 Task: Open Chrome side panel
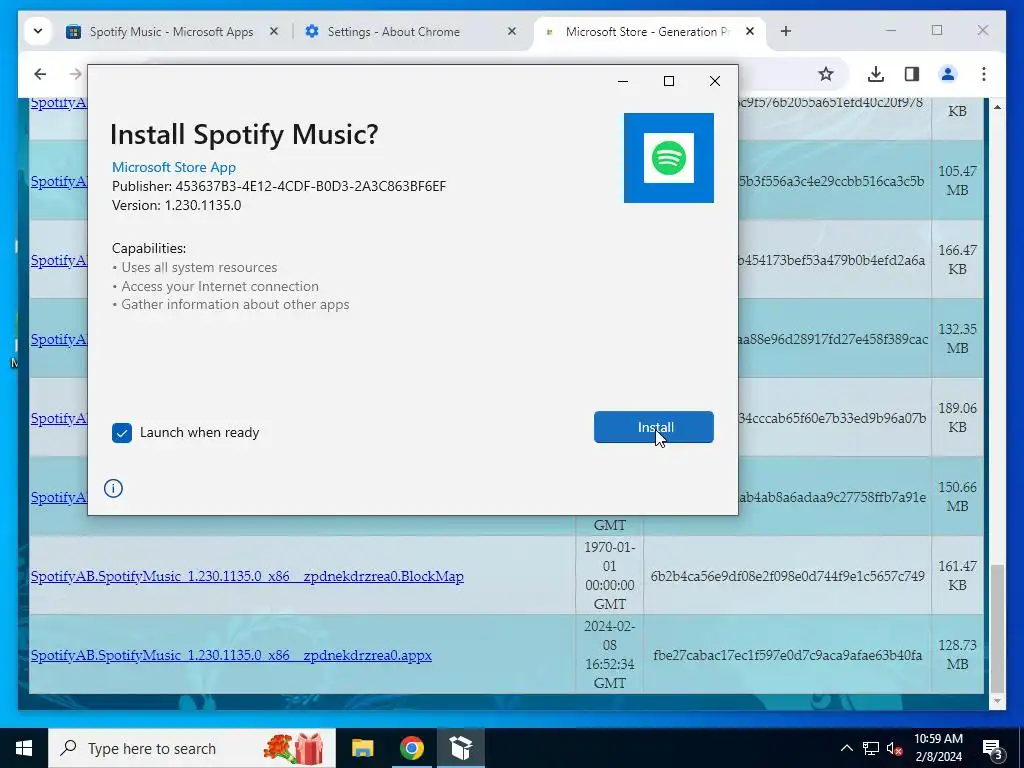(x=912, y=74)
